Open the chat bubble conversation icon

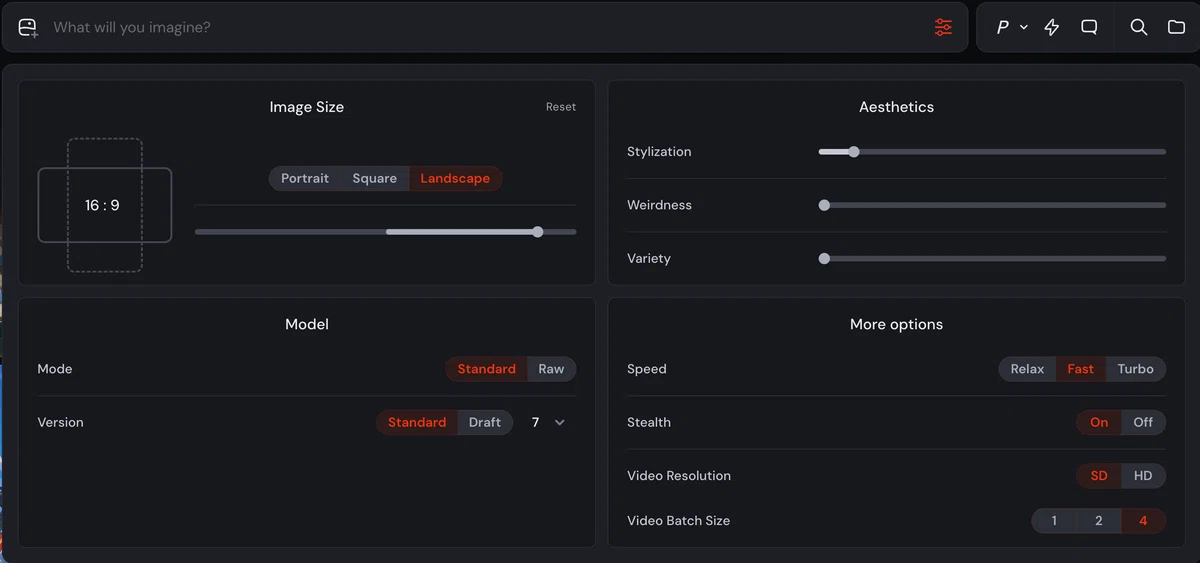point(1090,28)
